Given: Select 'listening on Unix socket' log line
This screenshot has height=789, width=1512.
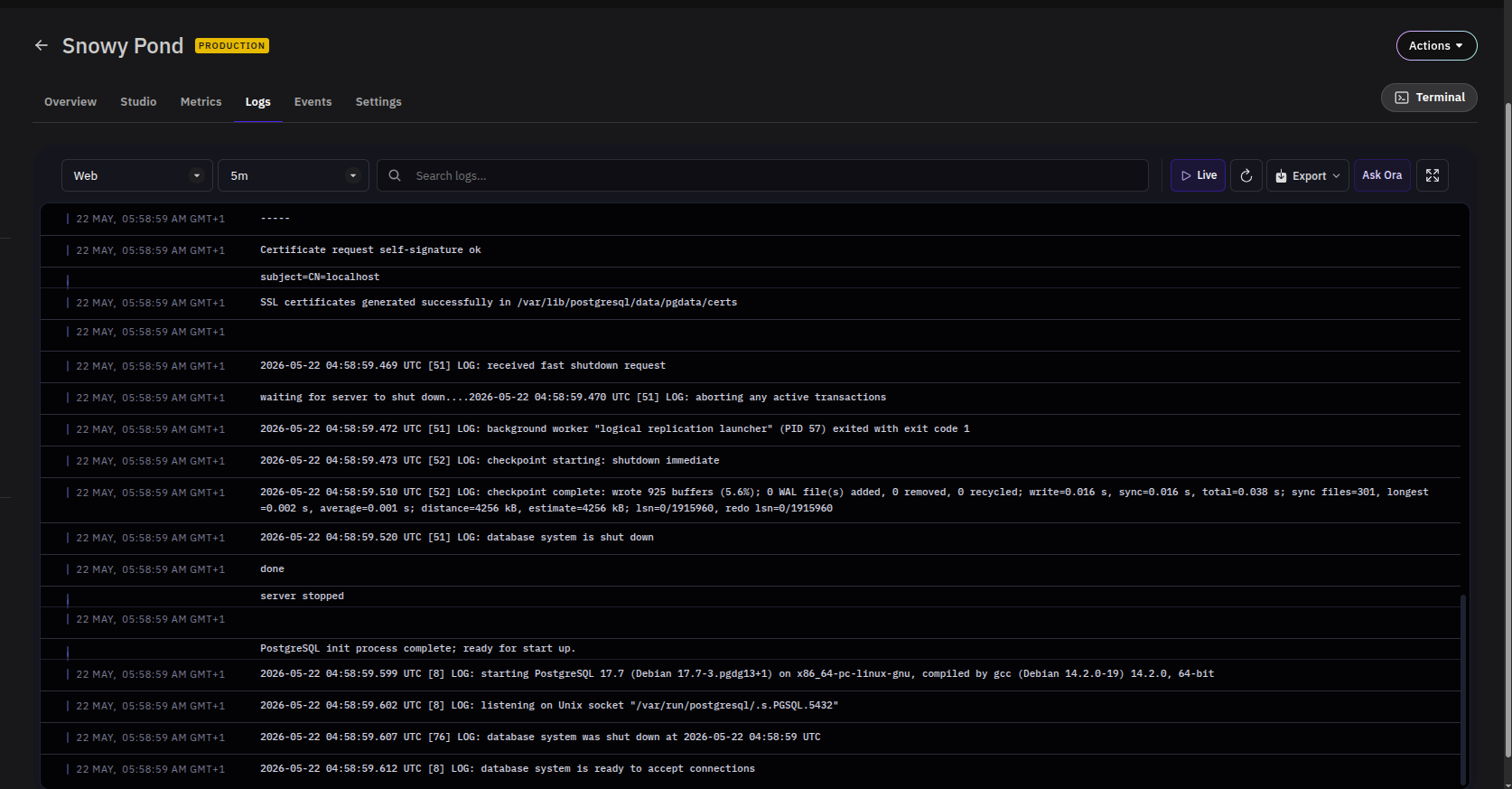Looking at the screenshot, I should 751,706.
